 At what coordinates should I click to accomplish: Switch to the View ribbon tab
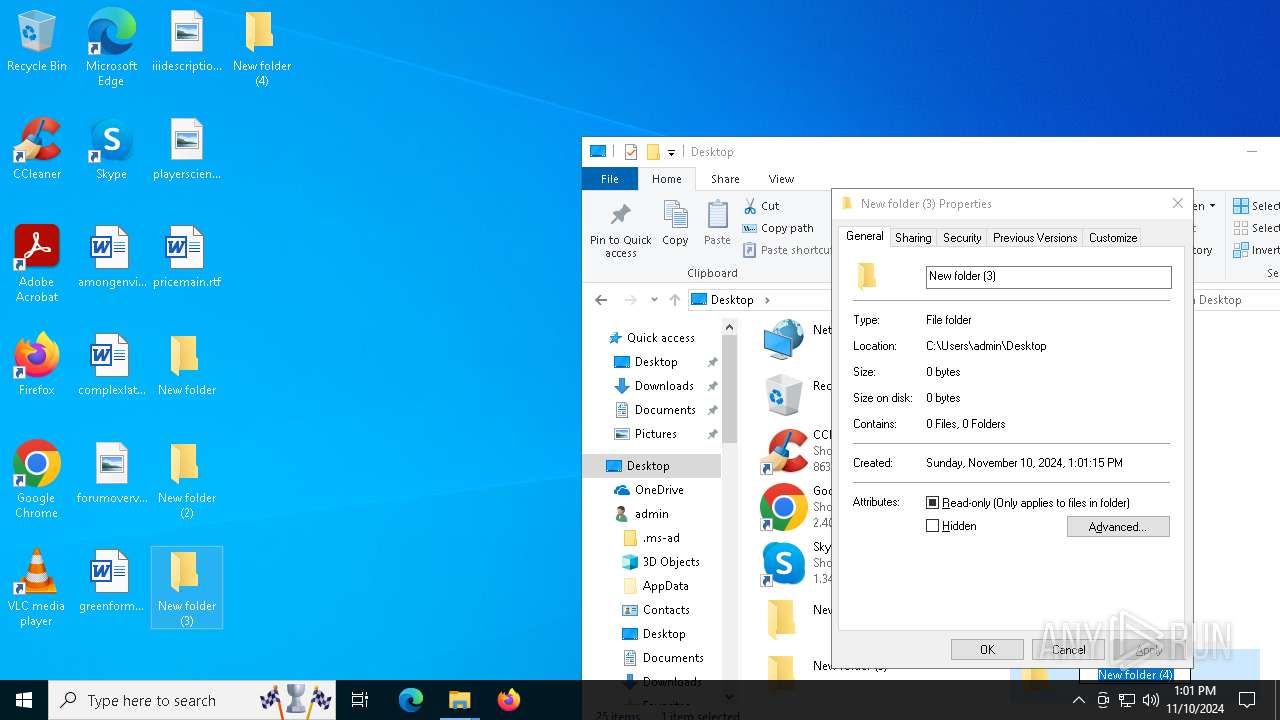(781, 179)
